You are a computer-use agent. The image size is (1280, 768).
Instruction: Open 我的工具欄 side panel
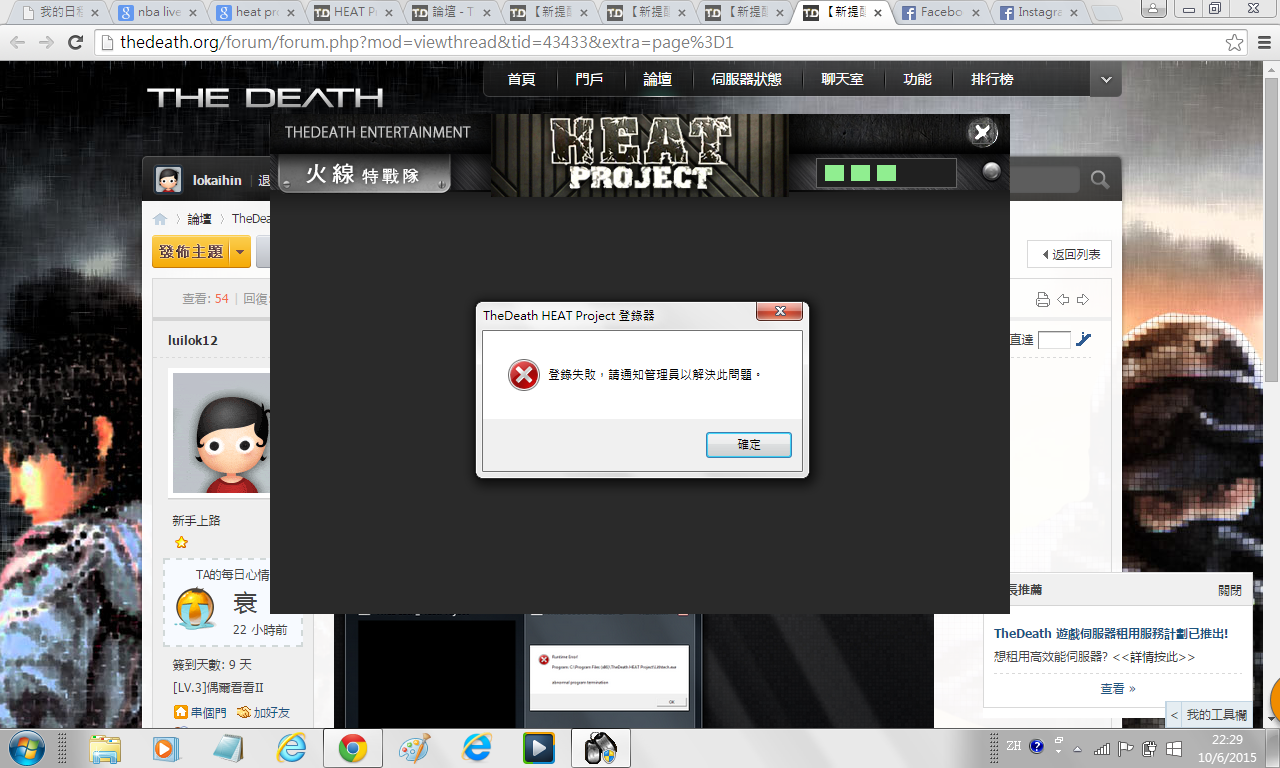point(1209,715)
